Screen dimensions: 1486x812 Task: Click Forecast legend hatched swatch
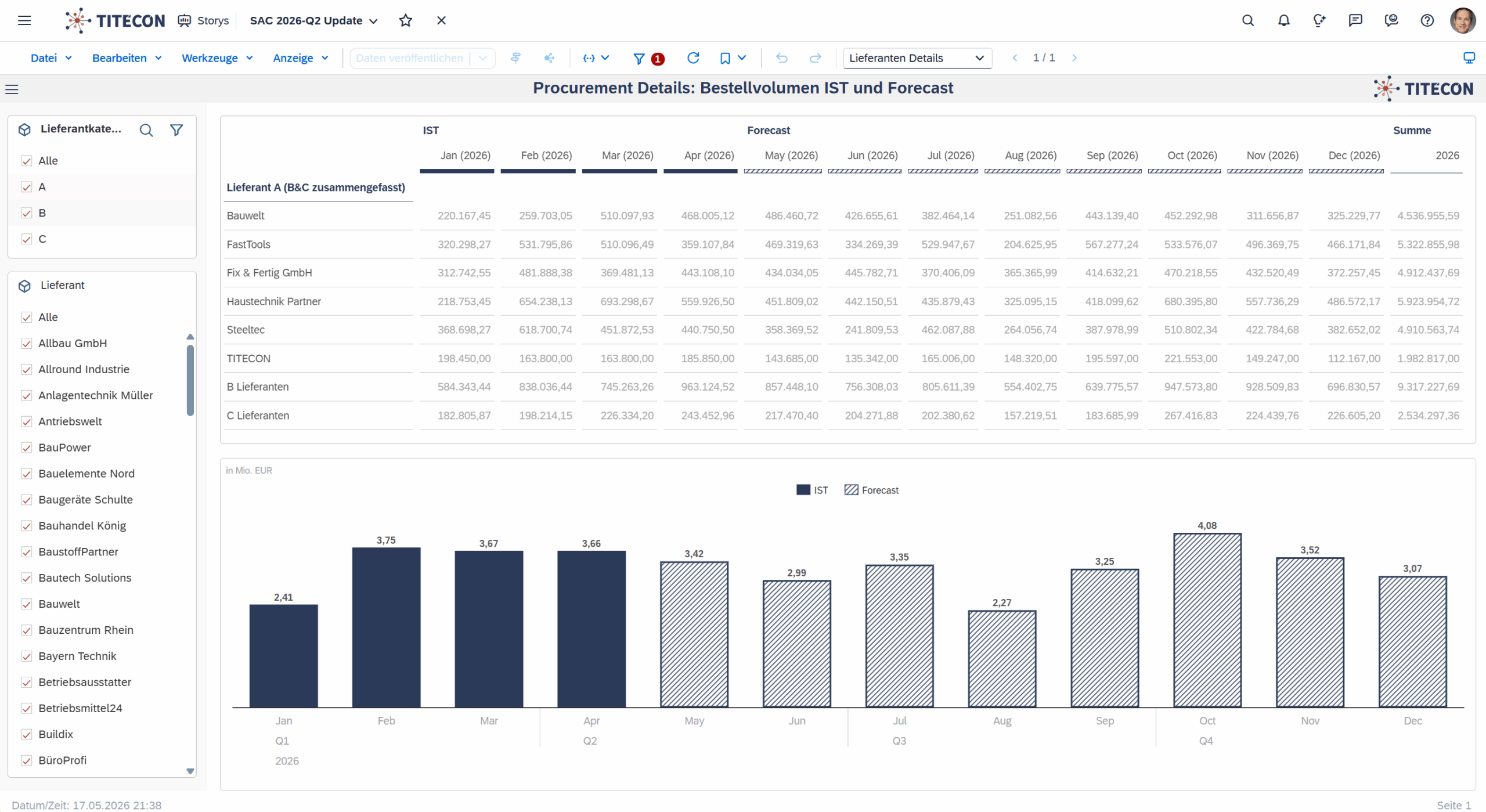pyautogui.click(x=851, y=490)
